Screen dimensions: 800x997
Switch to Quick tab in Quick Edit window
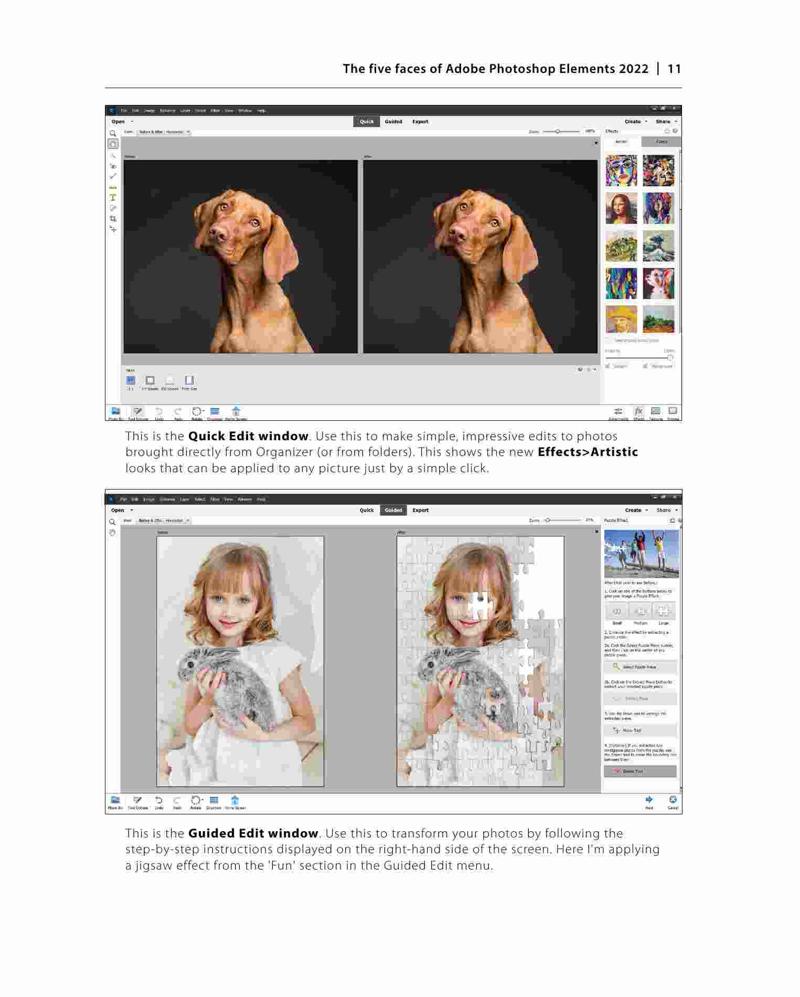click(367, 121)
